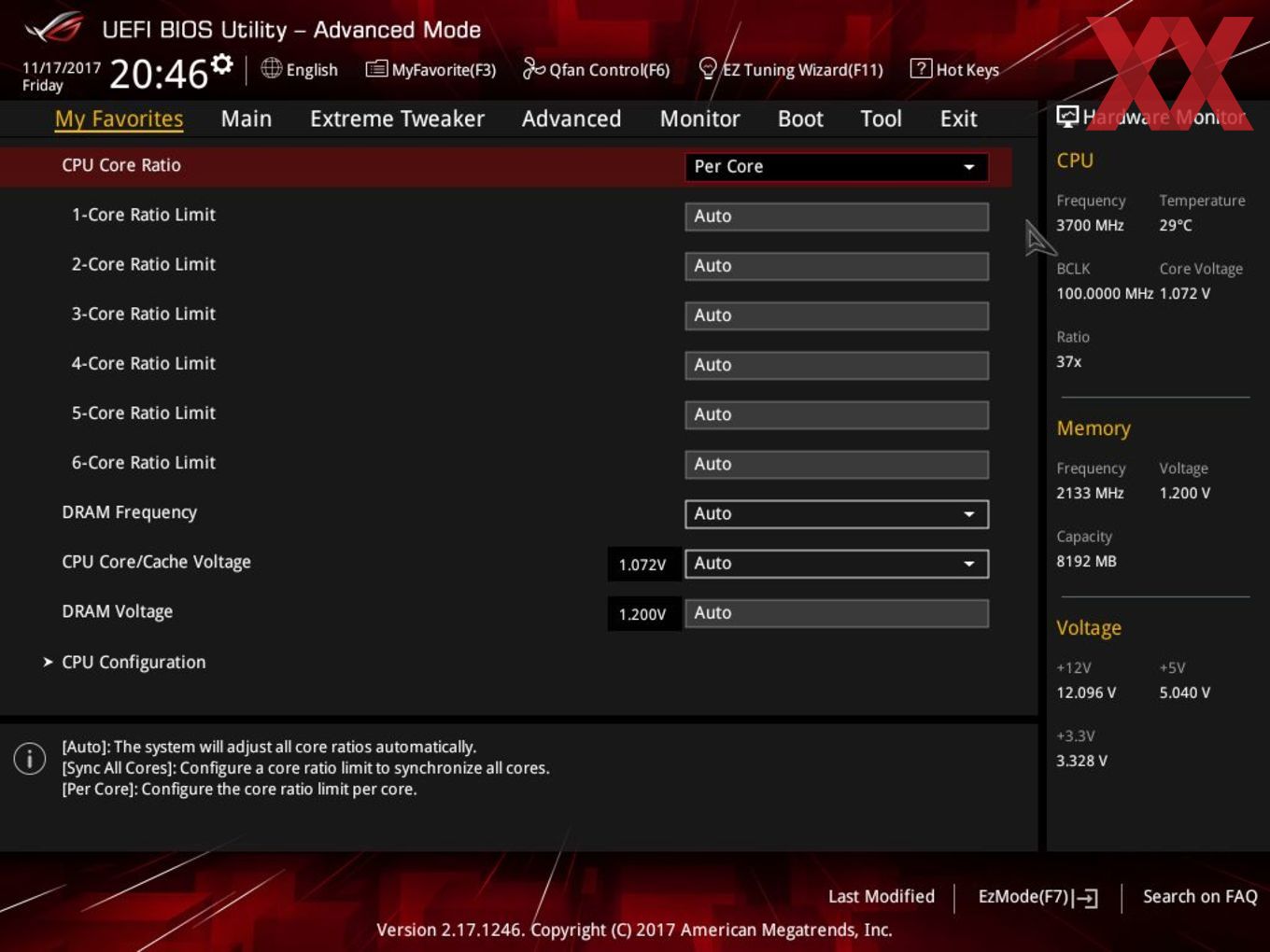Click the ROG logo icon
Image resolution: width=1270 pixels, height=952 pixels.
(x=54, y=28)
